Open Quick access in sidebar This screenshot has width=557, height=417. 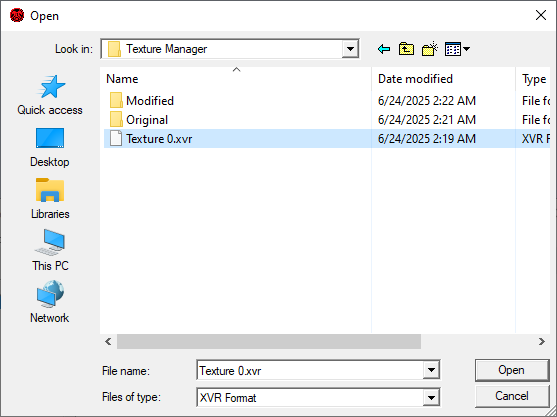50,95
